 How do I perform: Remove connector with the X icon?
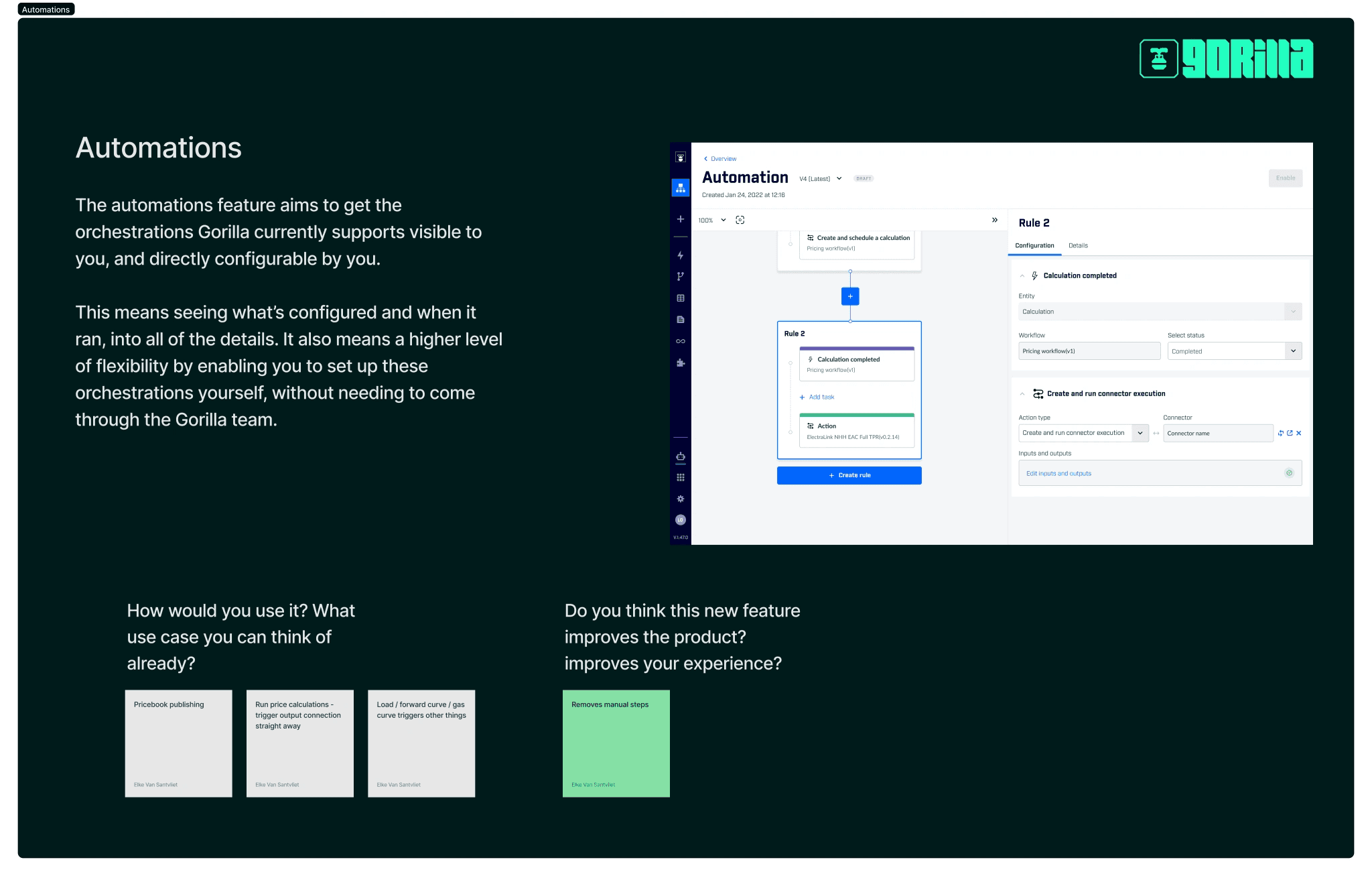pyautogui.click(x=1298, y=433)
